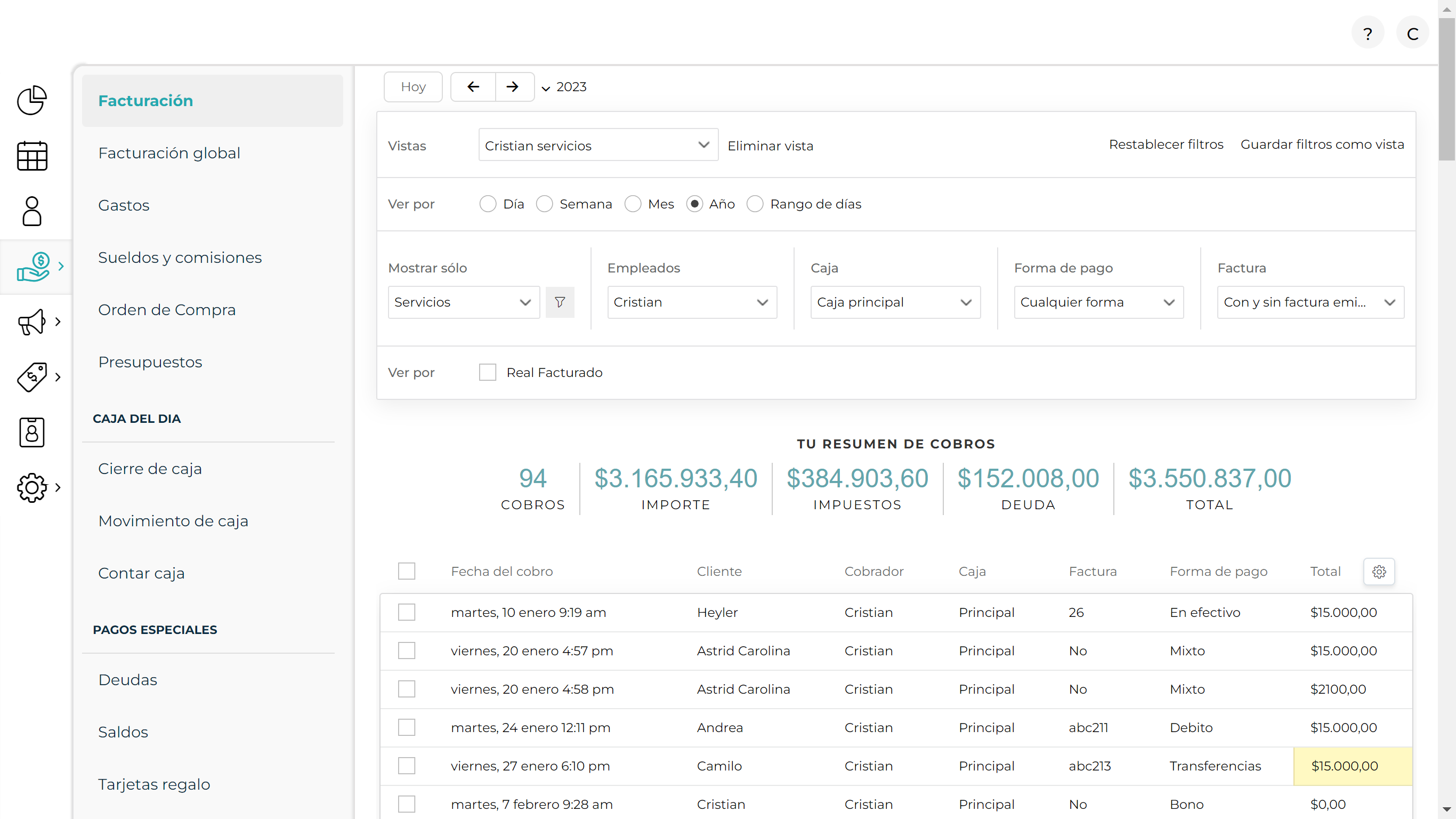Select the Rango de días radio button
The image size is (1456, 819).
pos(755,204)
